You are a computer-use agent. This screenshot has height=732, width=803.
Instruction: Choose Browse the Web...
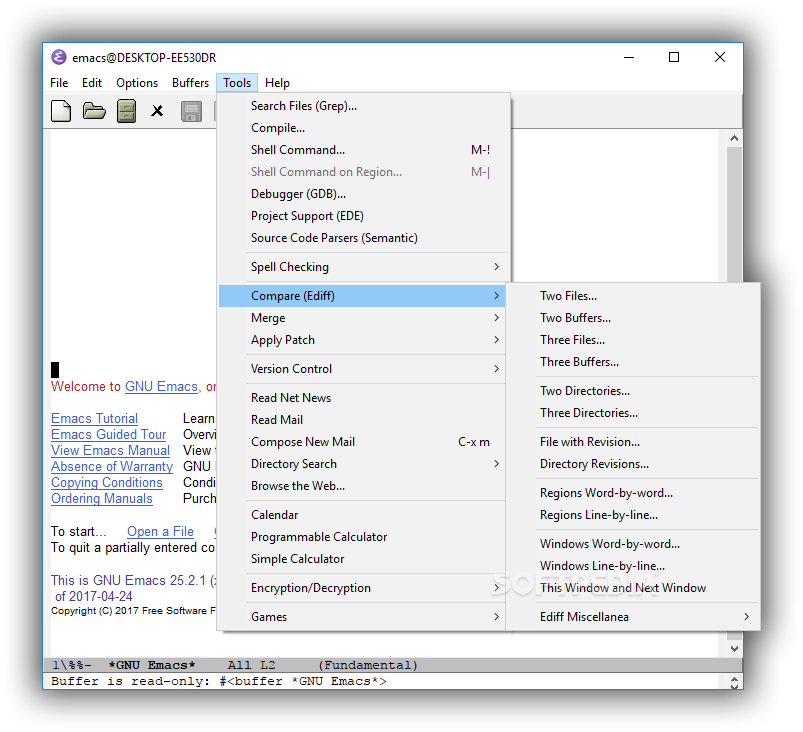click(362, 486)
